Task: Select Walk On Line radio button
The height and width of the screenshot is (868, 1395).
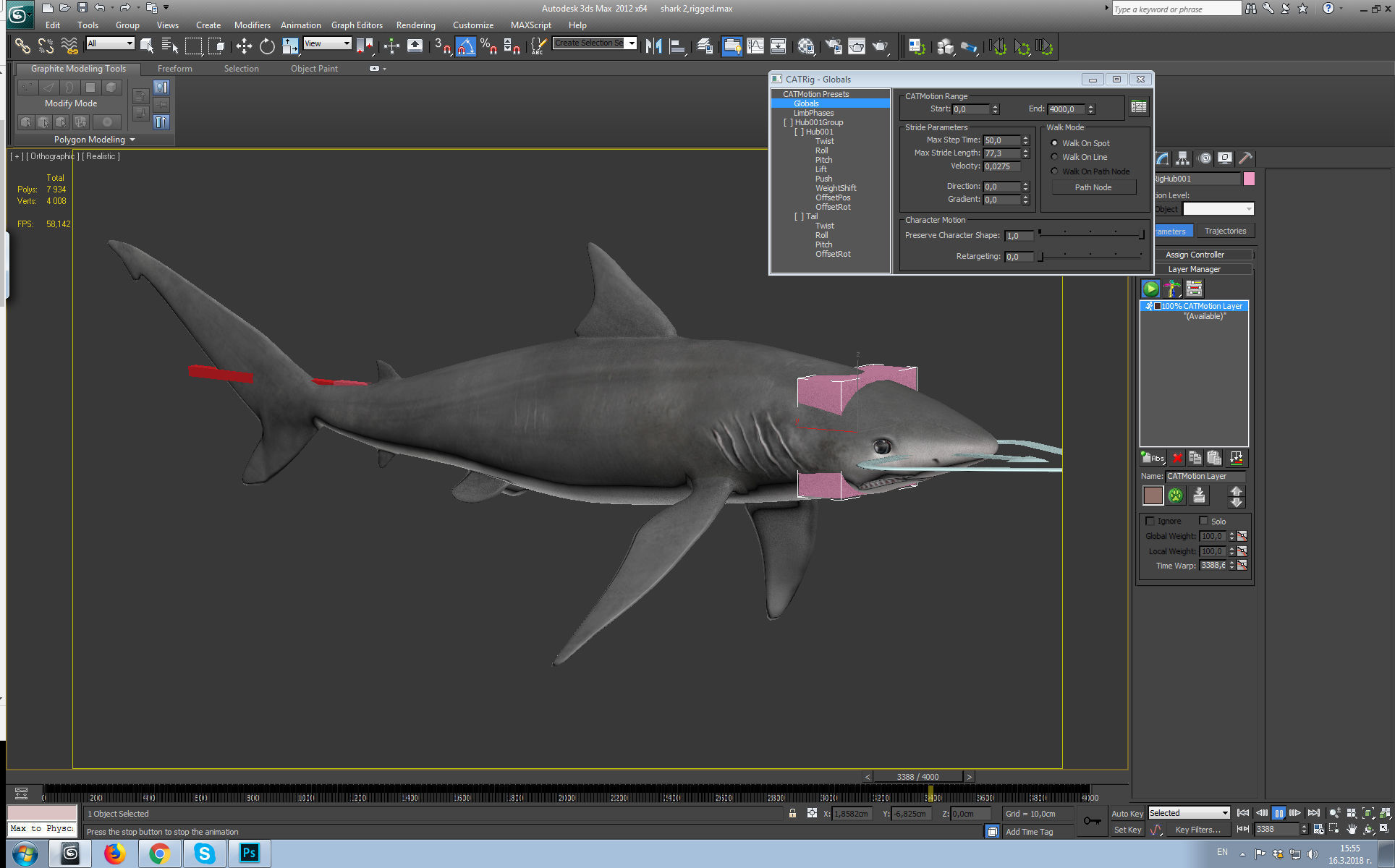Action: pyautogui.click(x=1054, y=157)
